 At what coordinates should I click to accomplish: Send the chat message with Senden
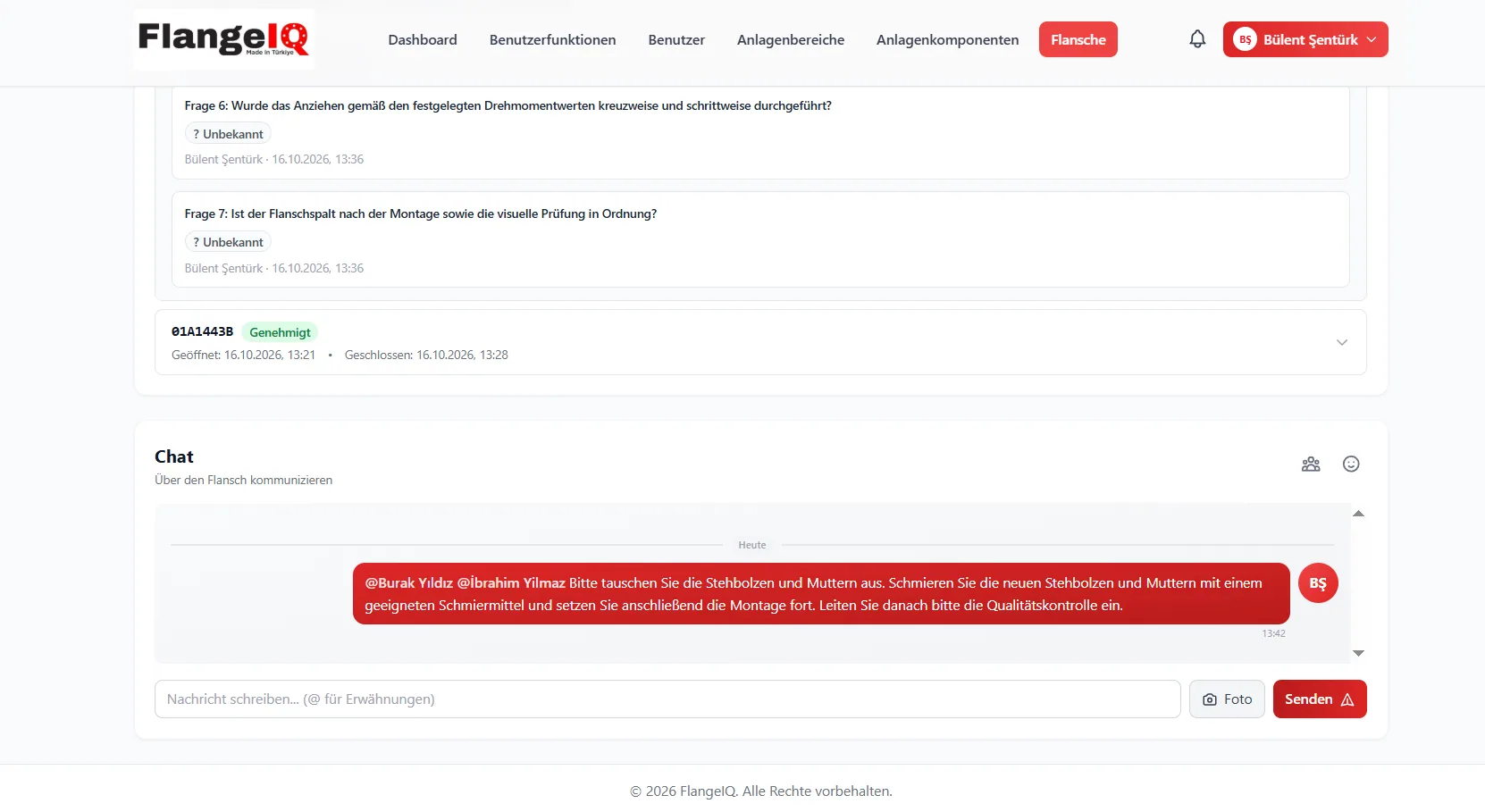[x=1320, y=699]
